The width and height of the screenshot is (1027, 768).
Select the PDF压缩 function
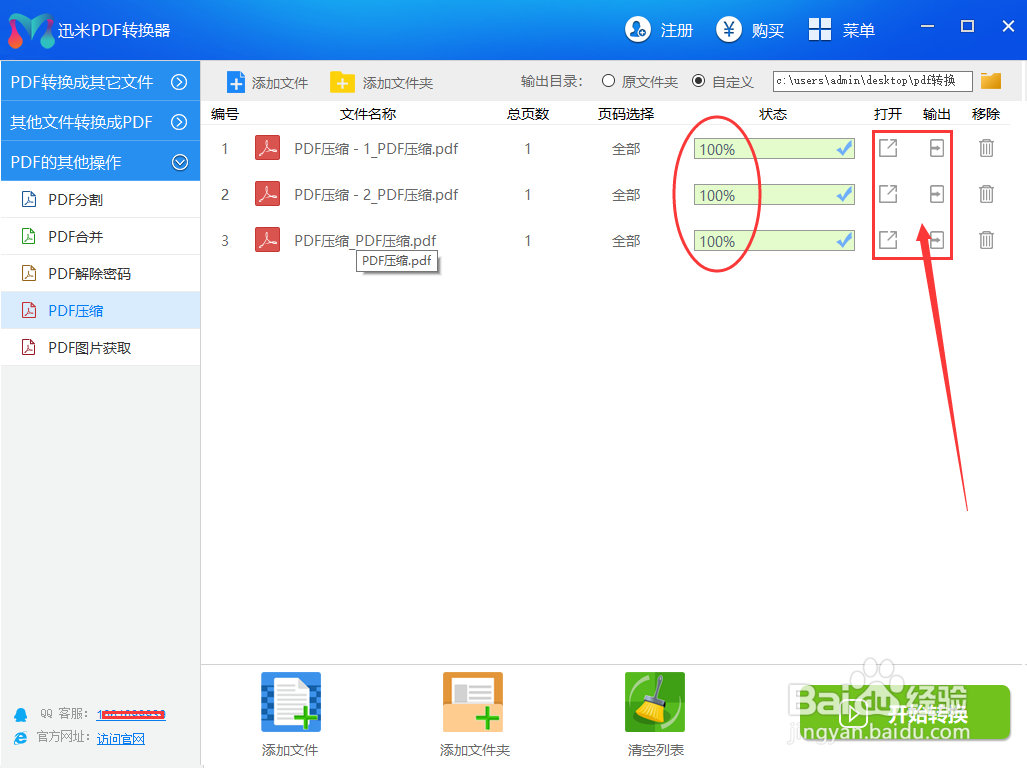[x=101, y=310]
